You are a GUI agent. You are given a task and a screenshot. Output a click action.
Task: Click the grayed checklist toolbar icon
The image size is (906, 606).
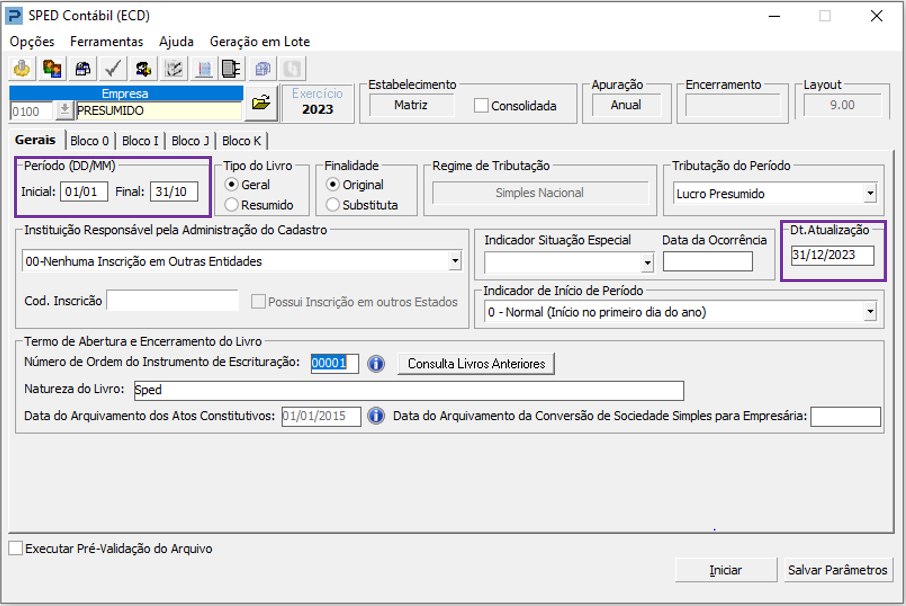pyautogui.click(x=173, y=69)
